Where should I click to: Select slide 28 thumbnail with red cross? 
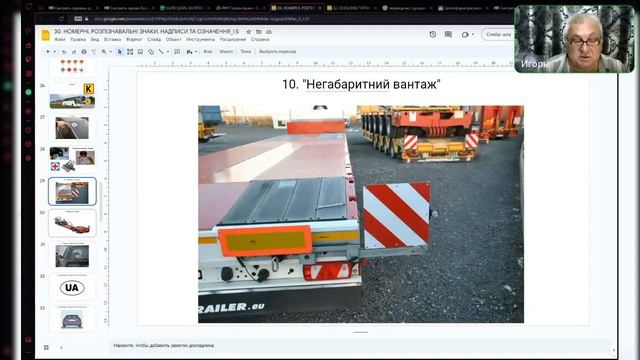(x=72, y=159)
